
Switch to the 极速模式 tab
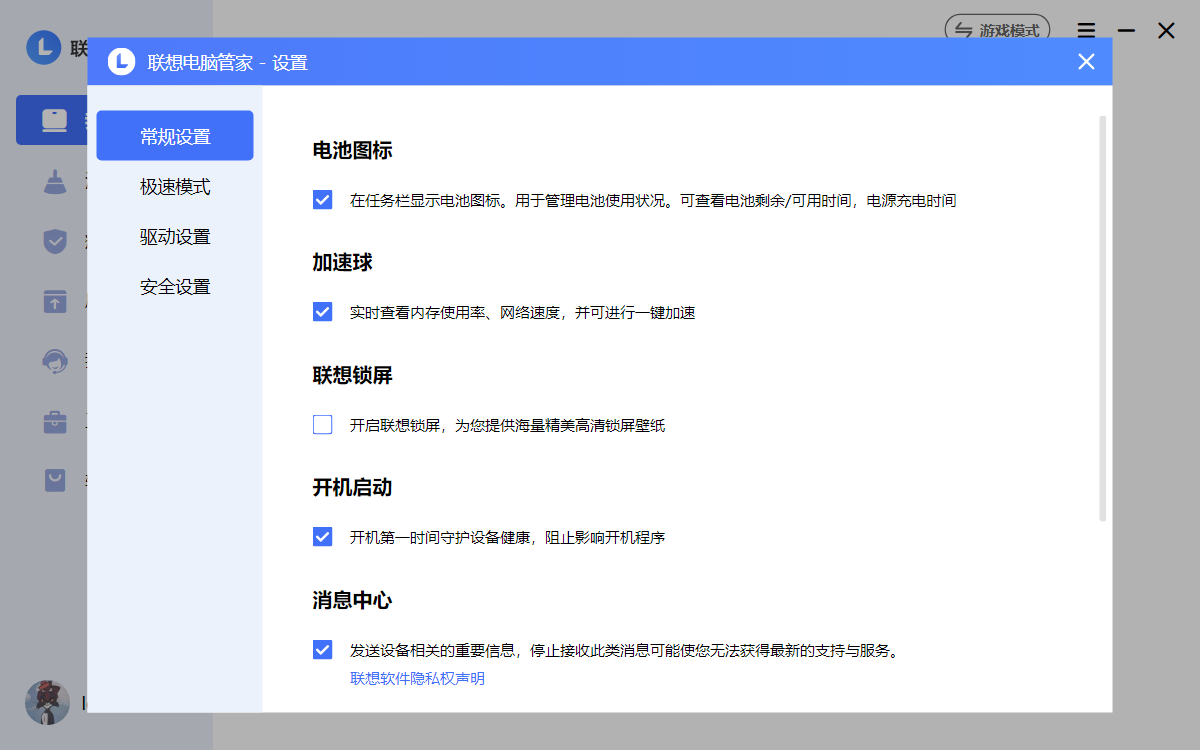click(x=175, y=187)
